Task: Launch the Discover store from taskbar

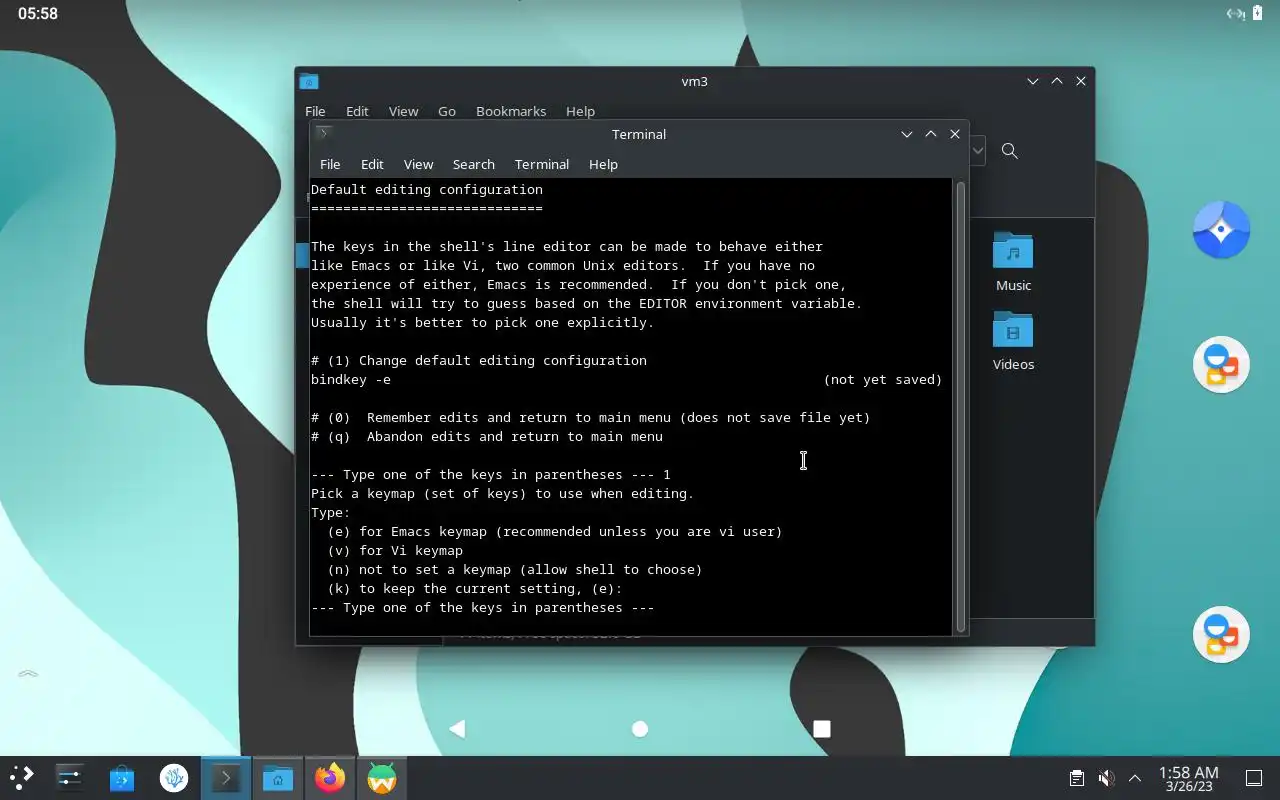Action: [x=122, y=778]
